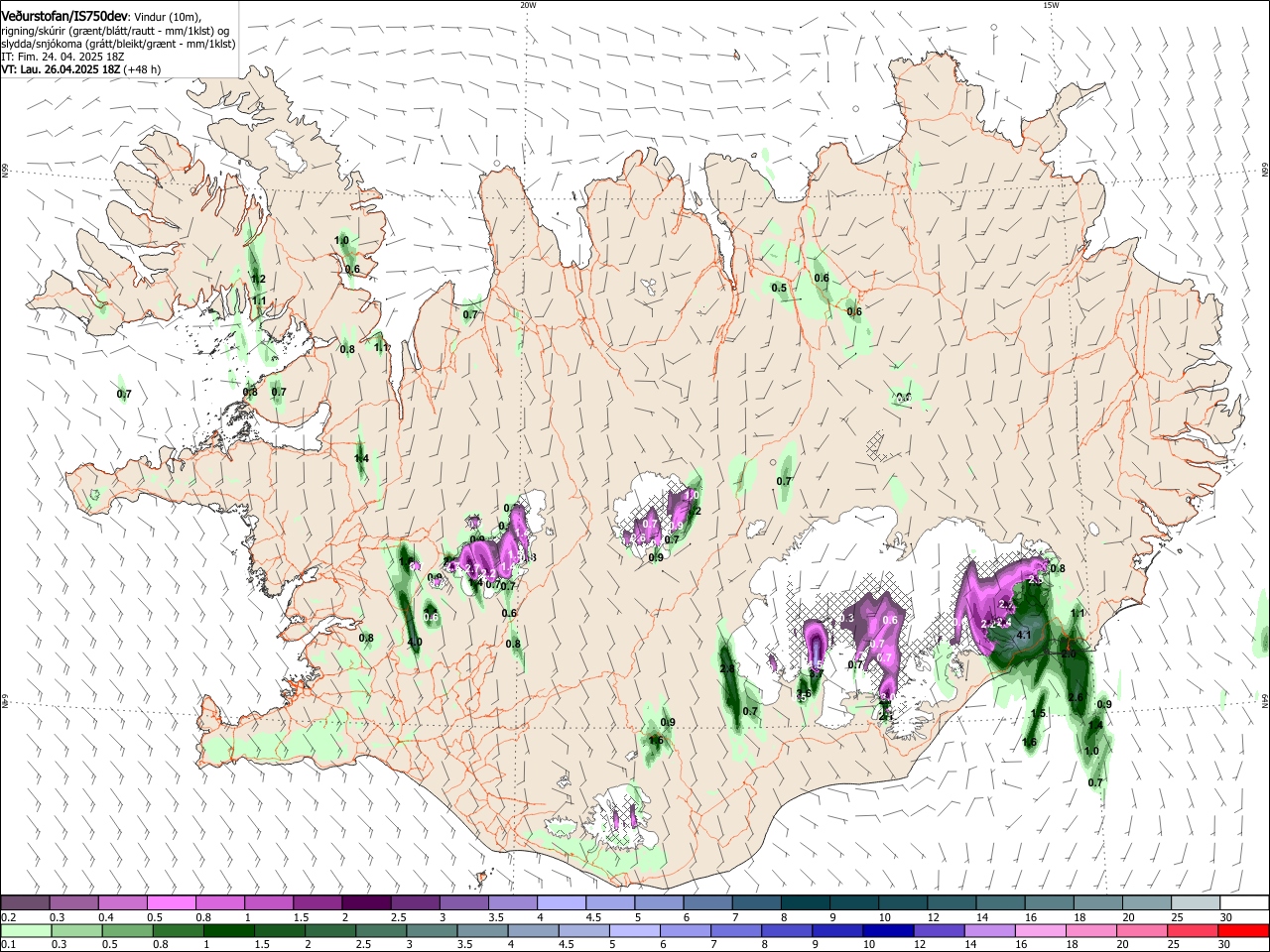The height and width of the screenshot is (952, 1270).
Task: Click the white 30 swatch in the top legend row
Action: pos(1244,903)
